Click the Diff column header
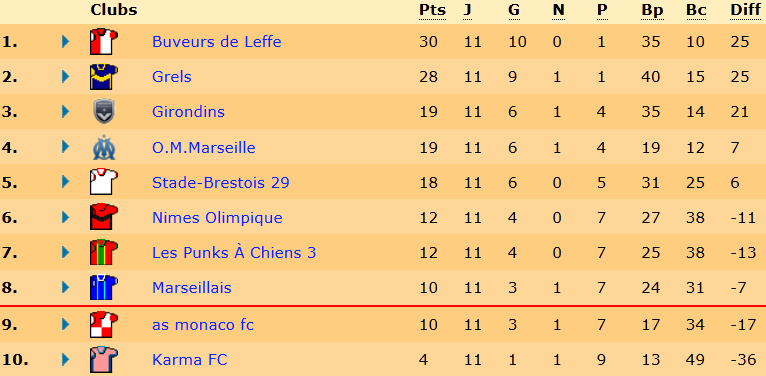 (x=744, y=10)
